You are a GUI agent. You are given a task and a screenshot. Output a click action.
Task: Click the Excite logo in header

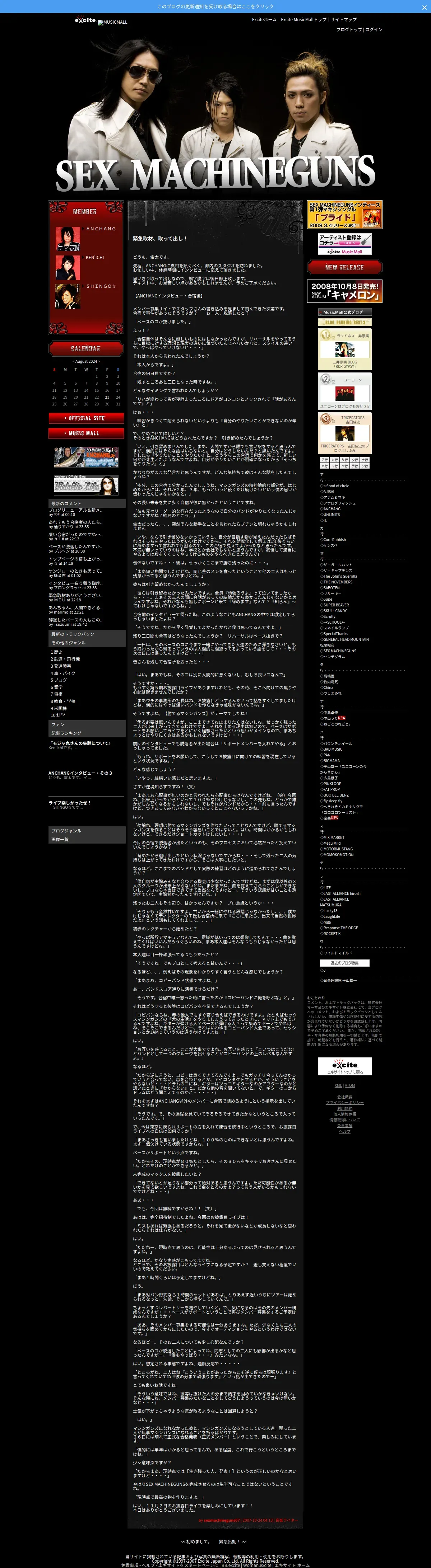(85, 20)
